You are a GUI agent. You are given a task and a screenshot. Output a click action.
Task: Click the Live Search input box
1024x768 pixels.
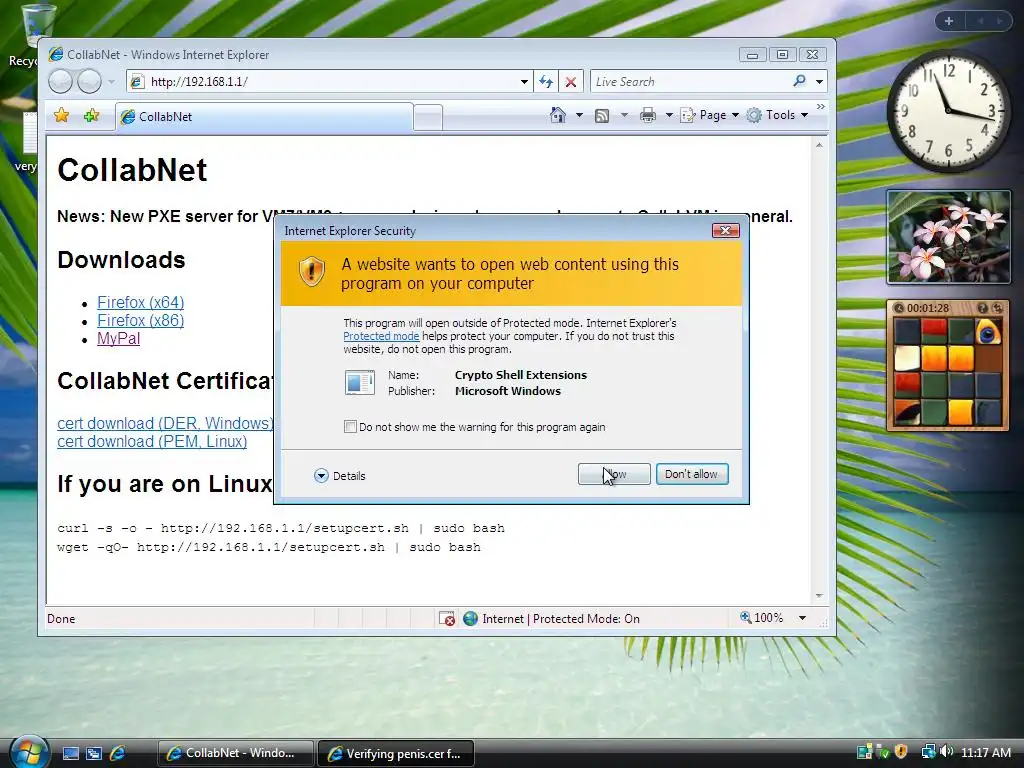click(x=690, y=82)
